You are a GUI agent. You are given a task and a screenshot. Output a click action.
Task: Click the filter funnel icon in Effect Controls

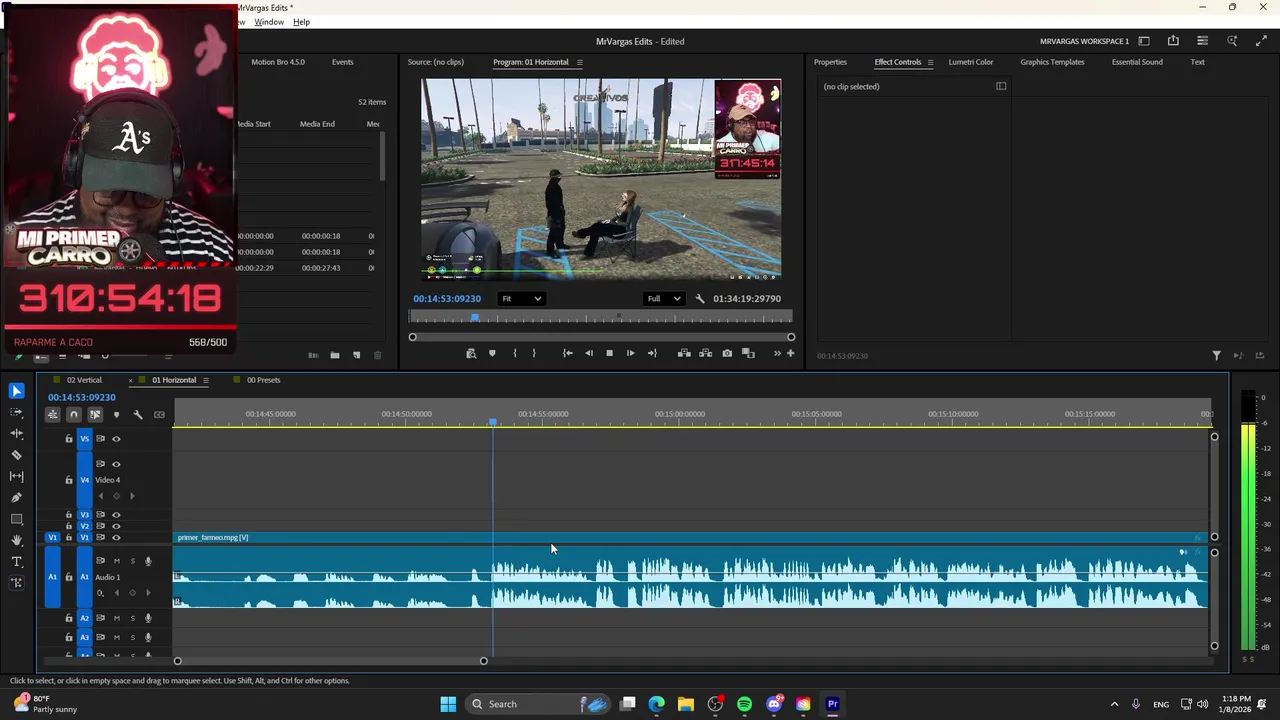coord(1216,355)
